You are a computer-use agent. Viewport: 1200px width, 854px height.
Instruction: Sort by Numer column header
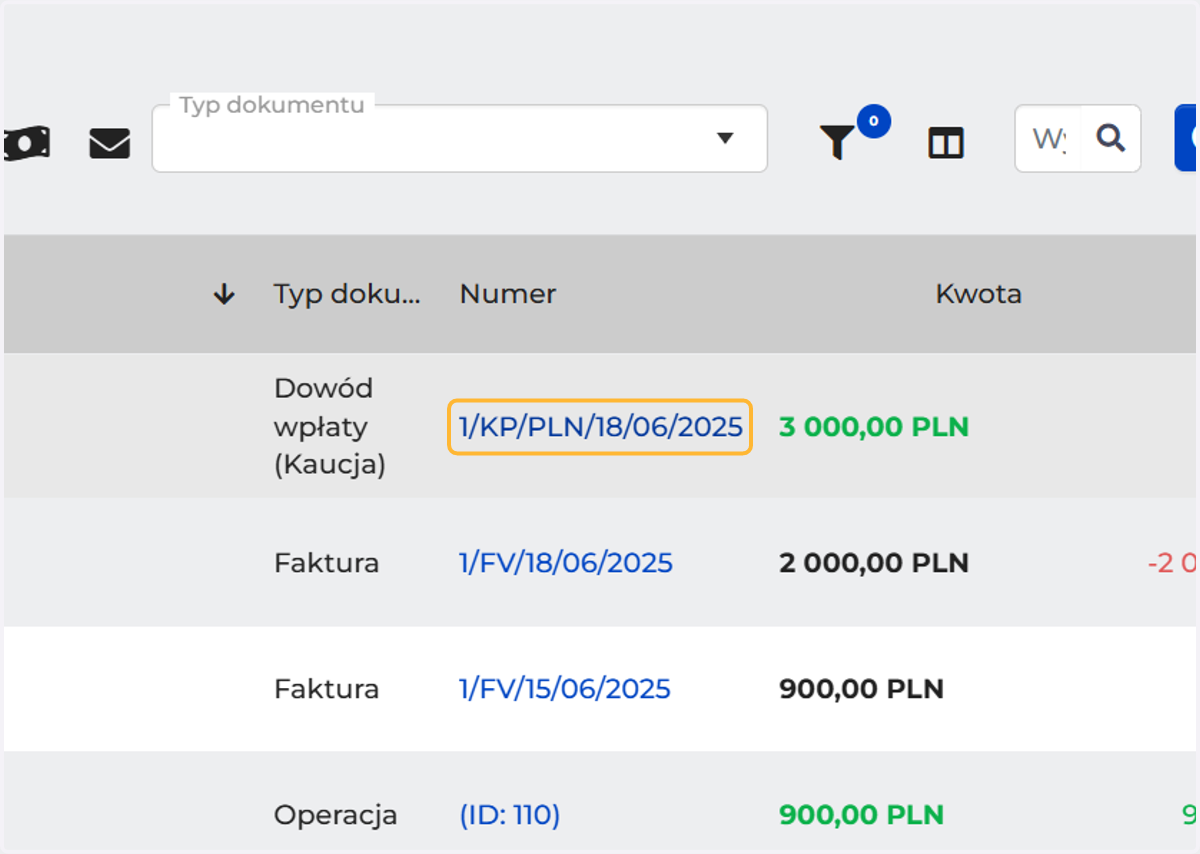coord(508,294)
